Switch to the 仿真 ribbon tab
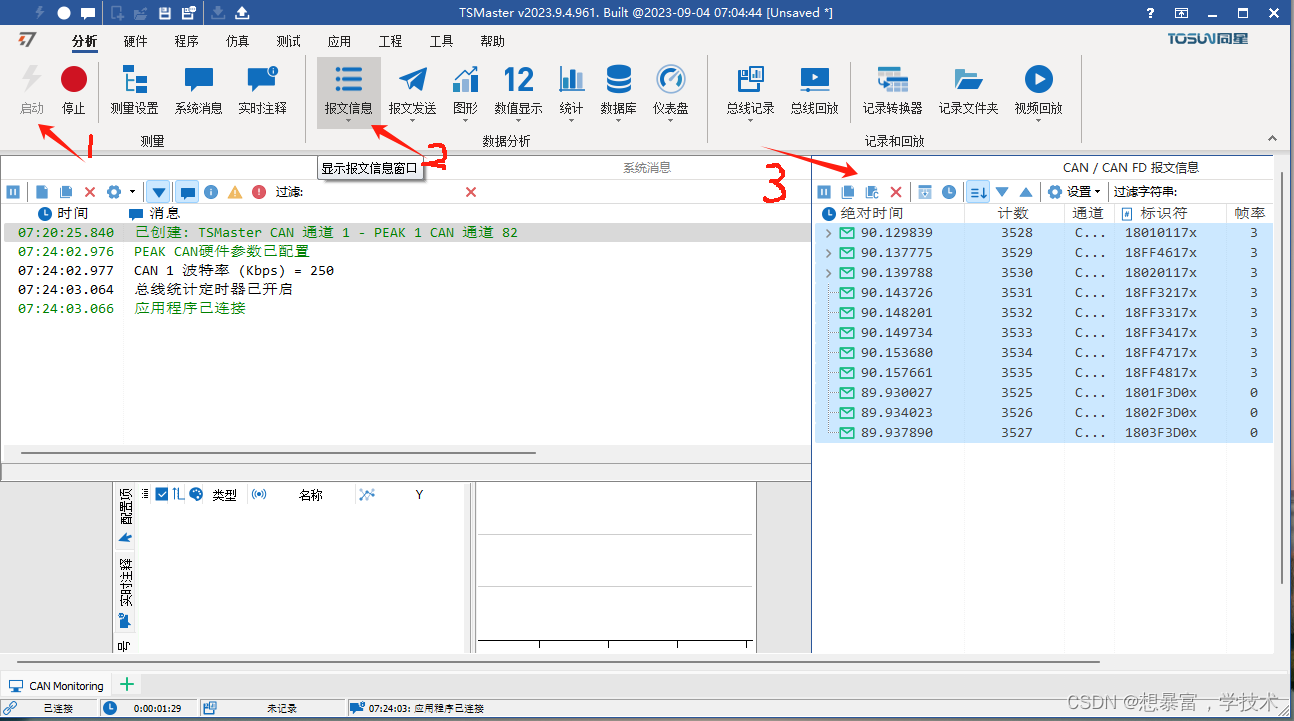This screenshot has width=1294, height=721. [x=237, y=41]
